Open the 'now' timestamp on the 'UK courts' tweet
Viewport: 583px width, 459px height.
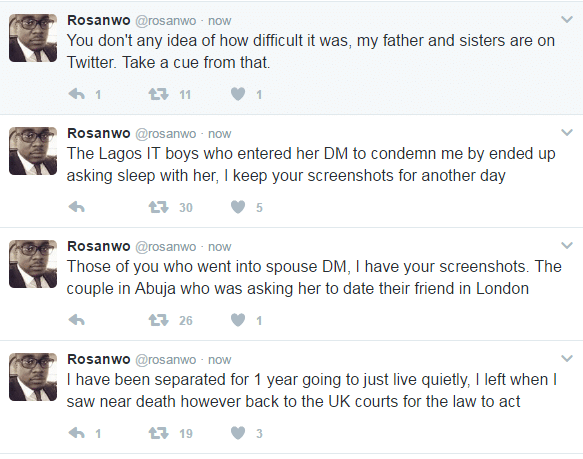[219, 360]
